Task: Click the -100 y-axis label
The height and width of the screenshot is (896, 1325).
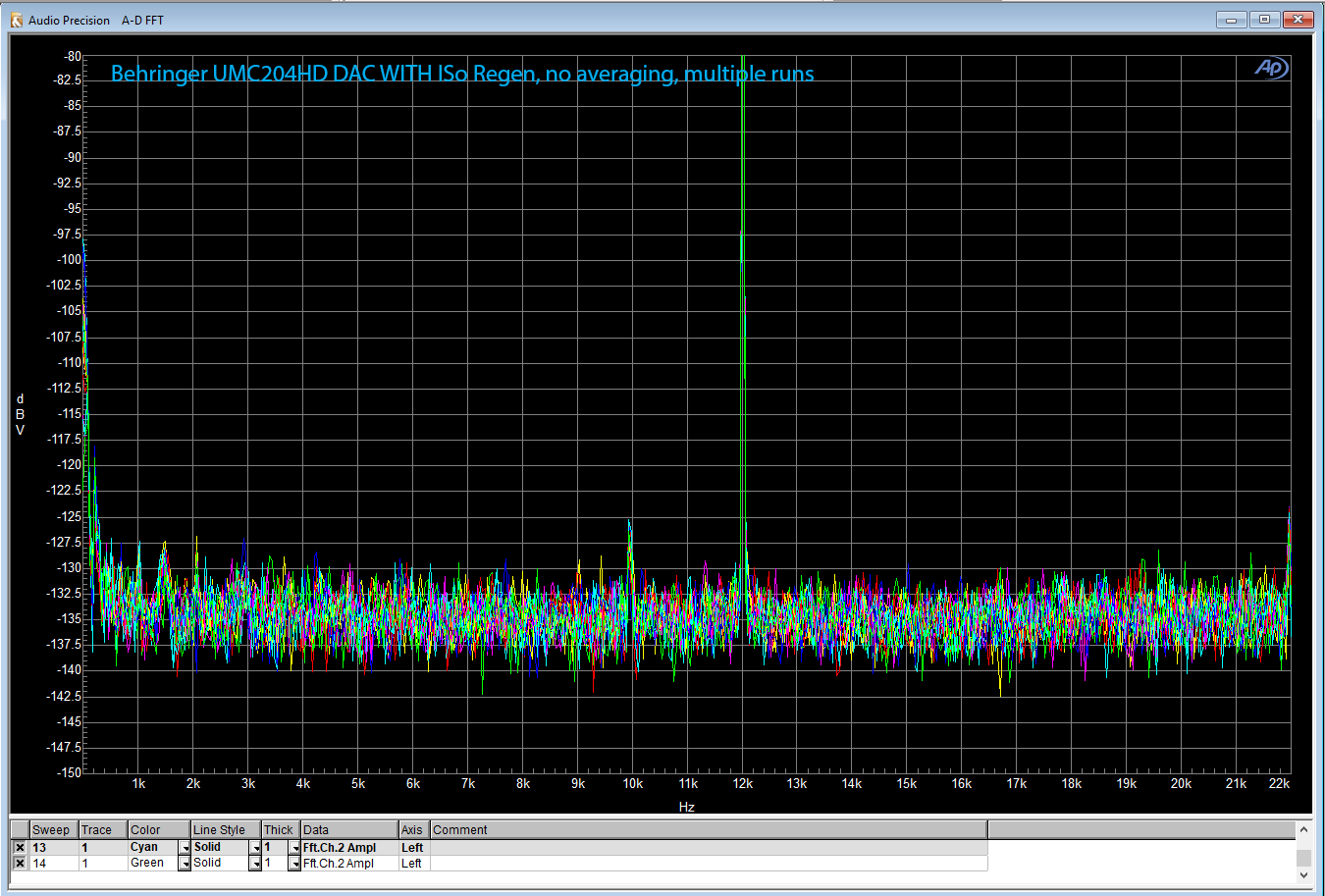Action: pyautogui.click(x=69, y=260)
